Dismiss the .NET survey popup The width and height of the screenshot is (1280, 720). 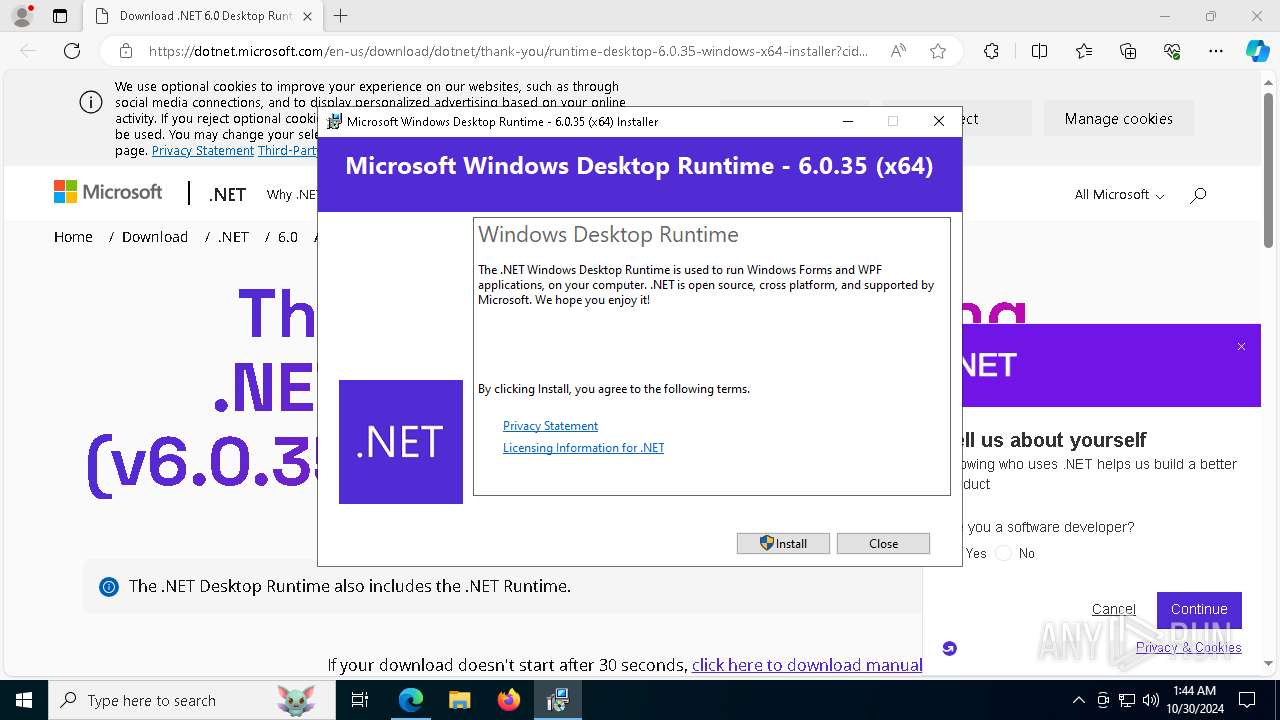tap(1241, 347)
